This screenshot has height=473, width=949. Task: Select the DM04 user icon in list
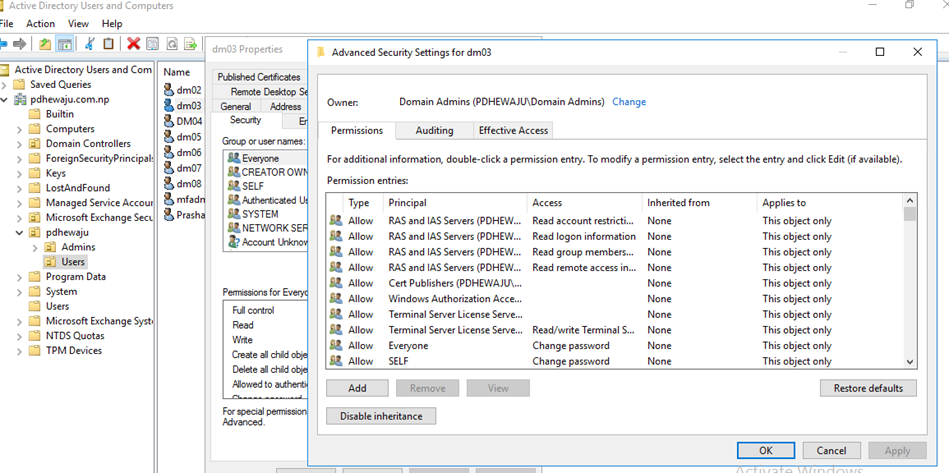coord(169,120)
